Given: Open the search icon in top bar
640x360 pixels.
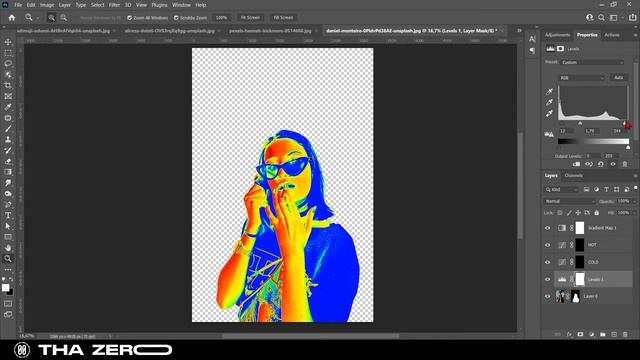Looking at the screenshot, I should point(601,18).
